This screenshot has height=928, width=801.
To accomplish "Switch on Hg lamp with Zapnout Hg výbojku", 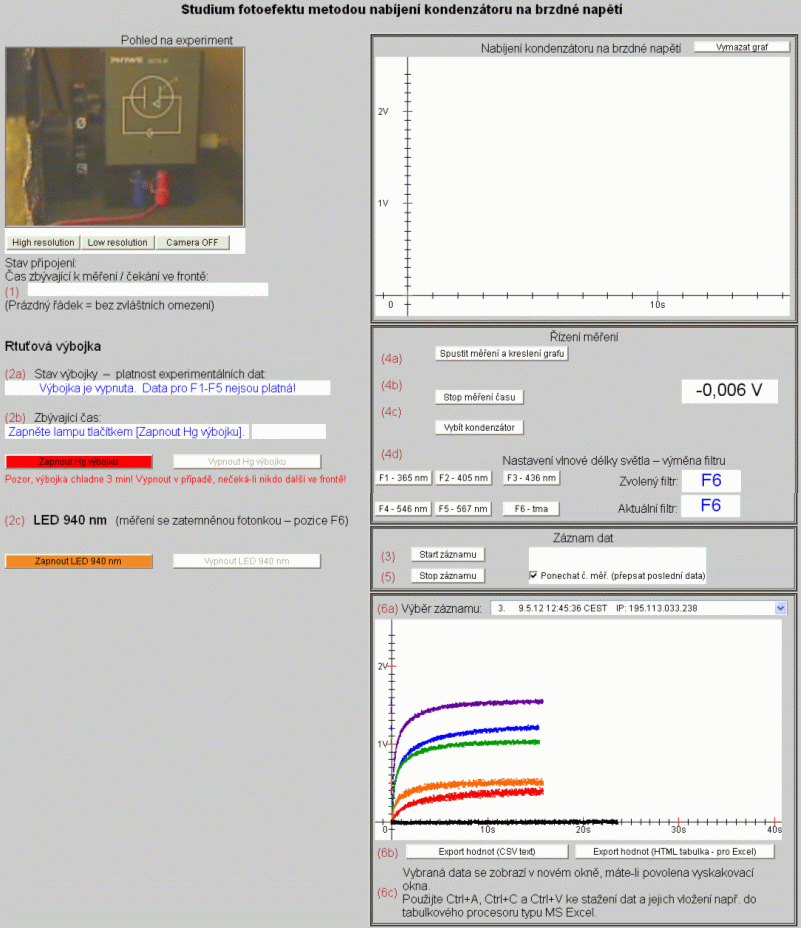I will coord(79,462).
